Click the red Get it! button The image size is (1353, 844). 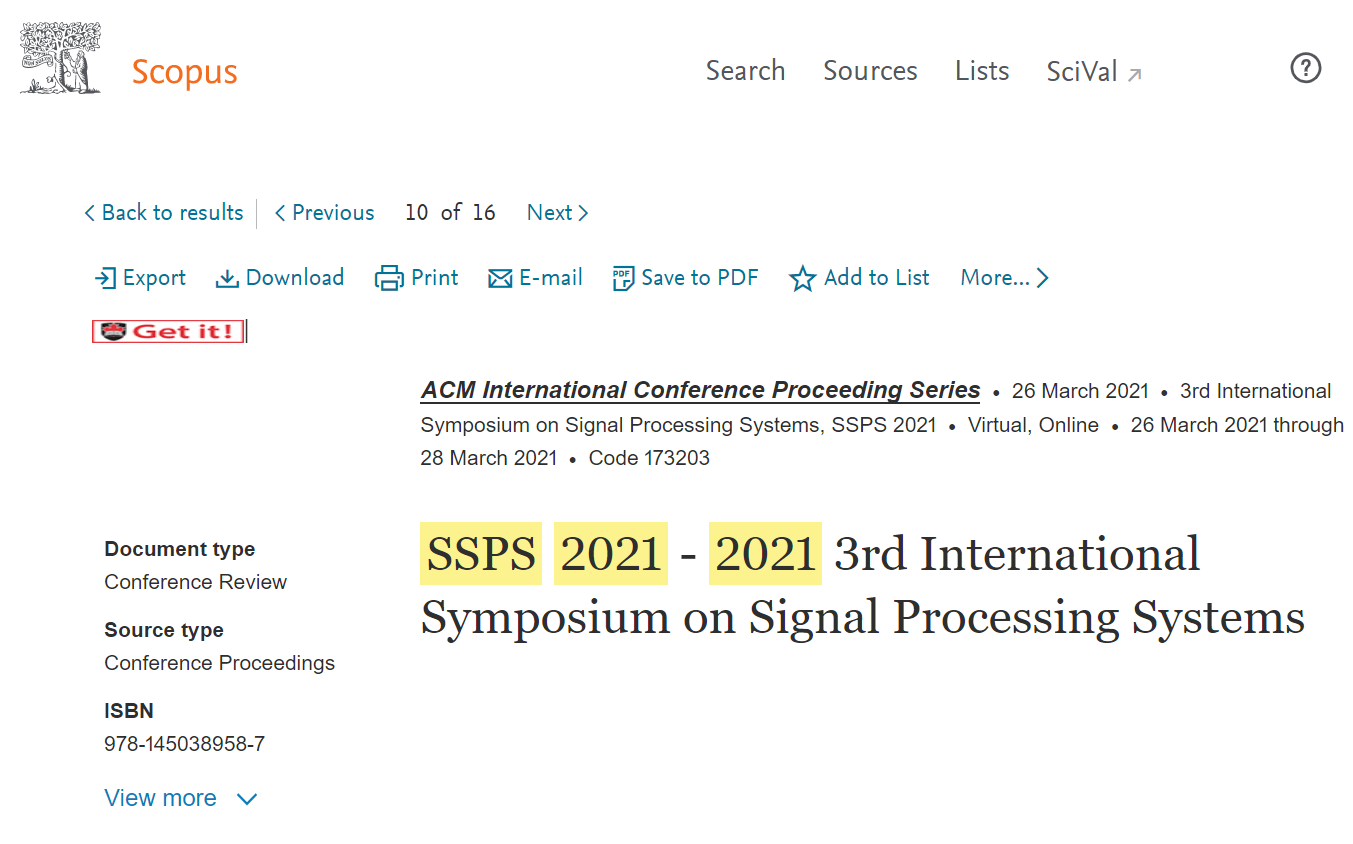pyautogui.click(x=168, y=331)
